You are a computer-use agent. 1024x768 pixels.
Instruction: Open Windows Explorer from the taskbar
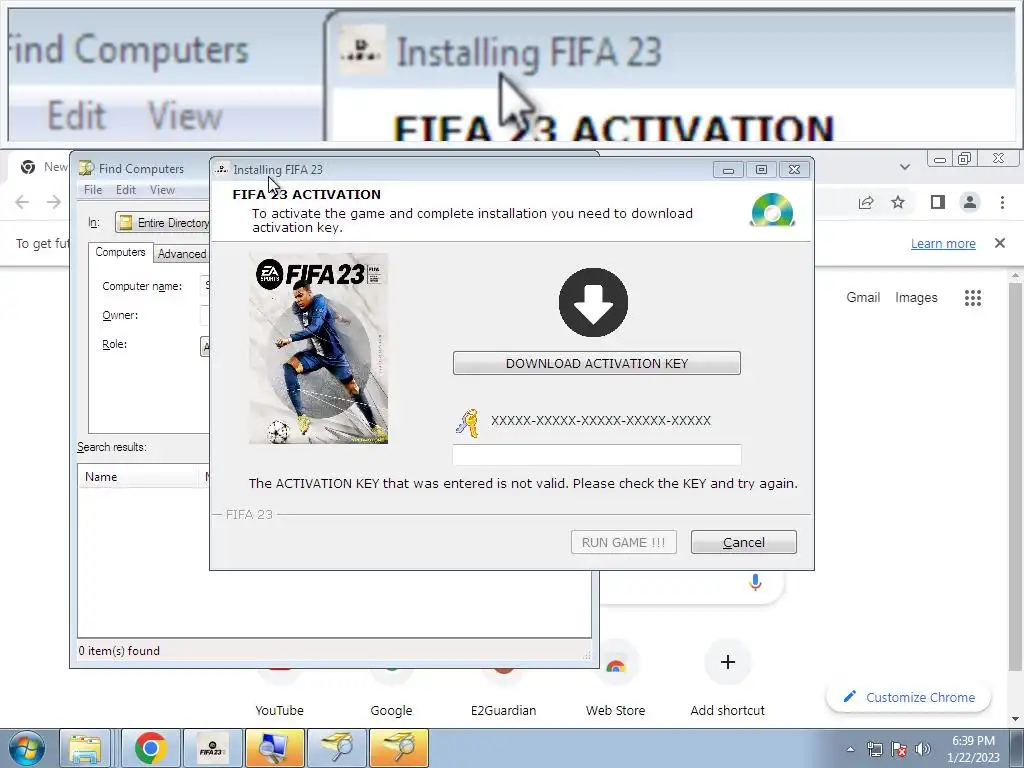tap(86, 748)
